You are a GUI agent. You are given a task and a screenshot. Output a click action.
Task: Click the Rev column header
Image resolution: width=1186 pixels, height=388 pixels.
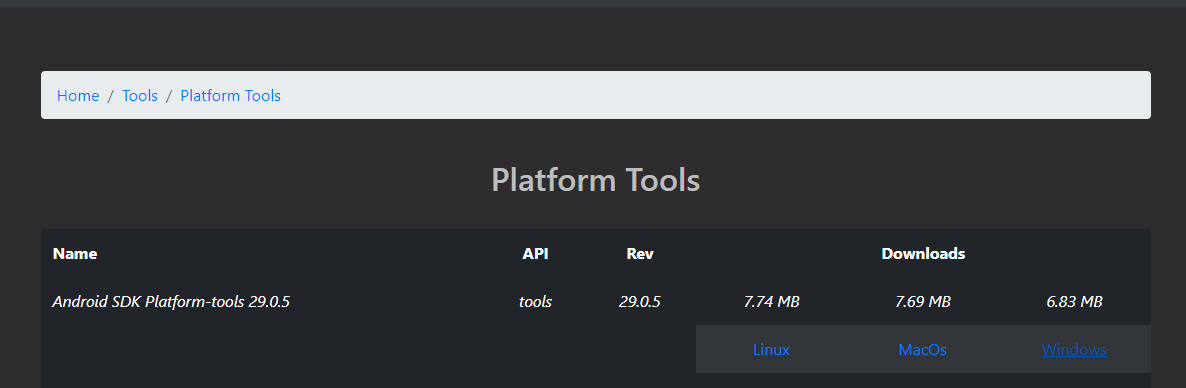point(640,253)
